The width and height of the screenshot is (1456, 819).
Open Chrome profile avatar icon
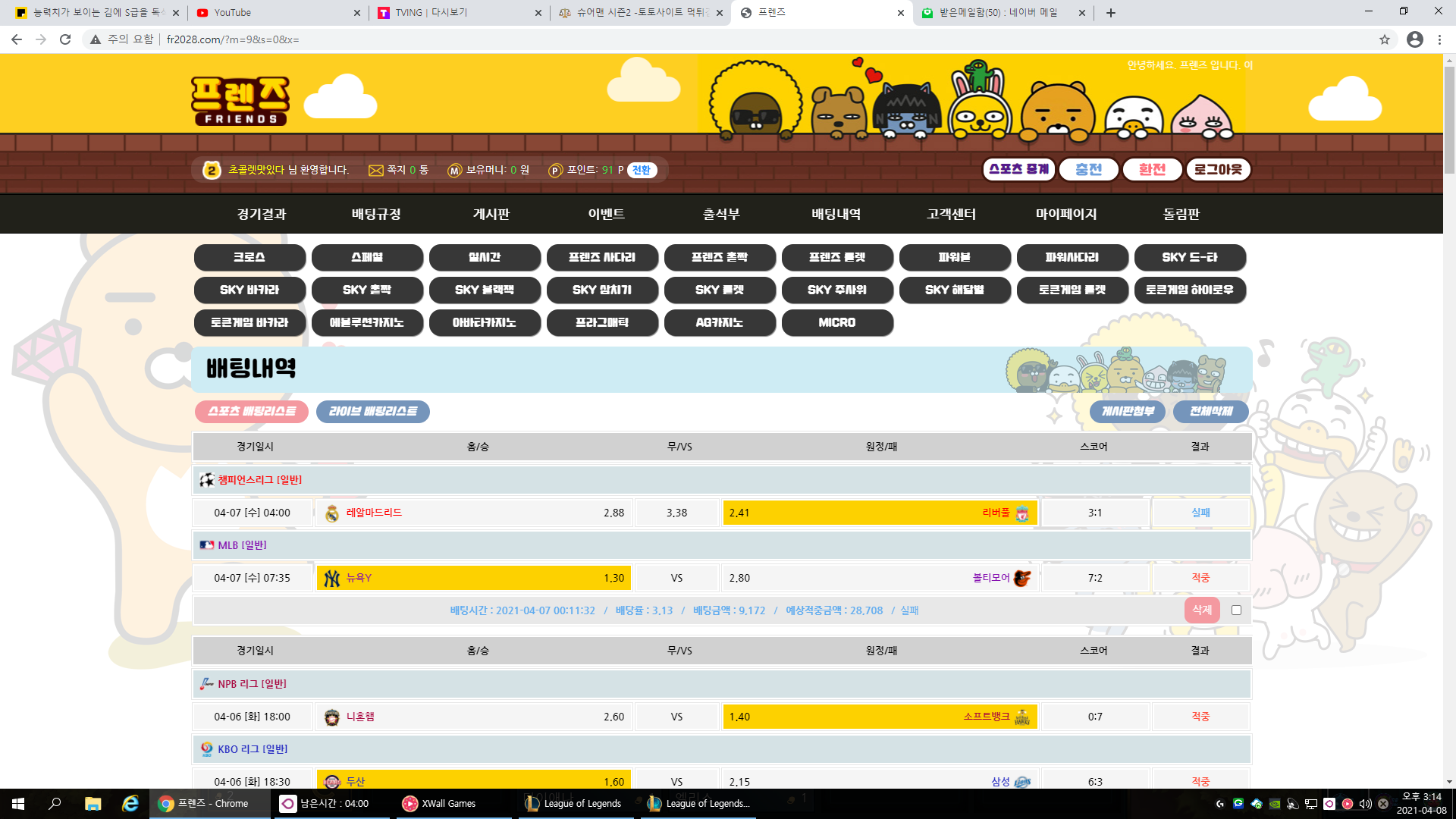point(1414,39)
